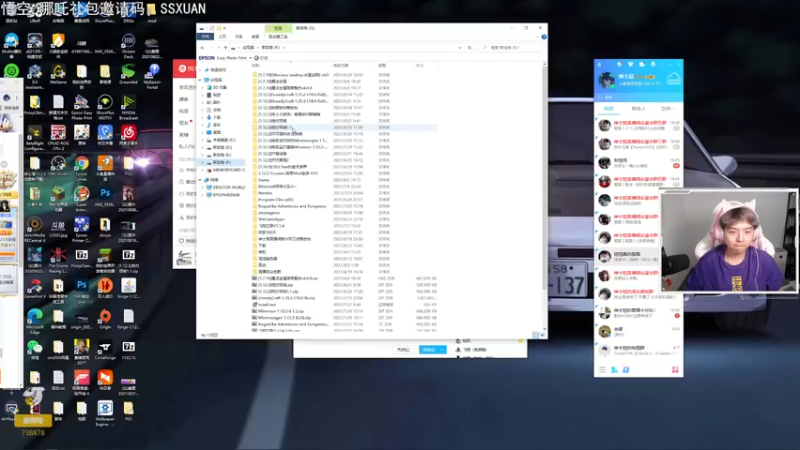
Task: Open CPUID ROG CPU-Z shortcut
Action: tap(58, 138)
